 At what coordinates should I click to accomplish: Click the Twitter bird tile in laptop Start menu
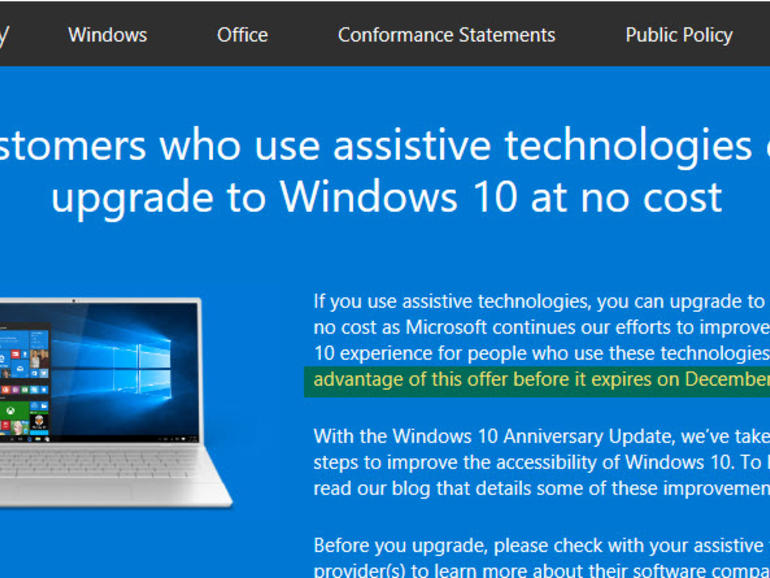(44, 373)
